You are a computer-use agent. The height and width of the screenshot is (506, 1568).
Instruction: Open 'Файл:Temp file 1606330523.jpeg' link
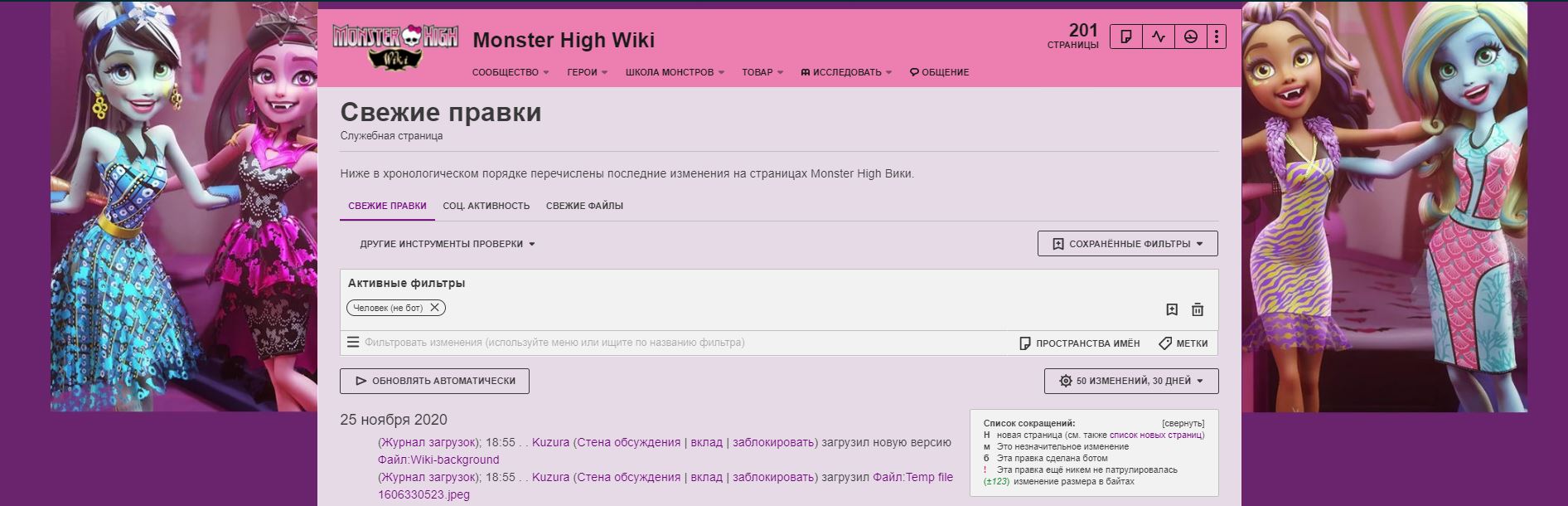pos(665,486)
